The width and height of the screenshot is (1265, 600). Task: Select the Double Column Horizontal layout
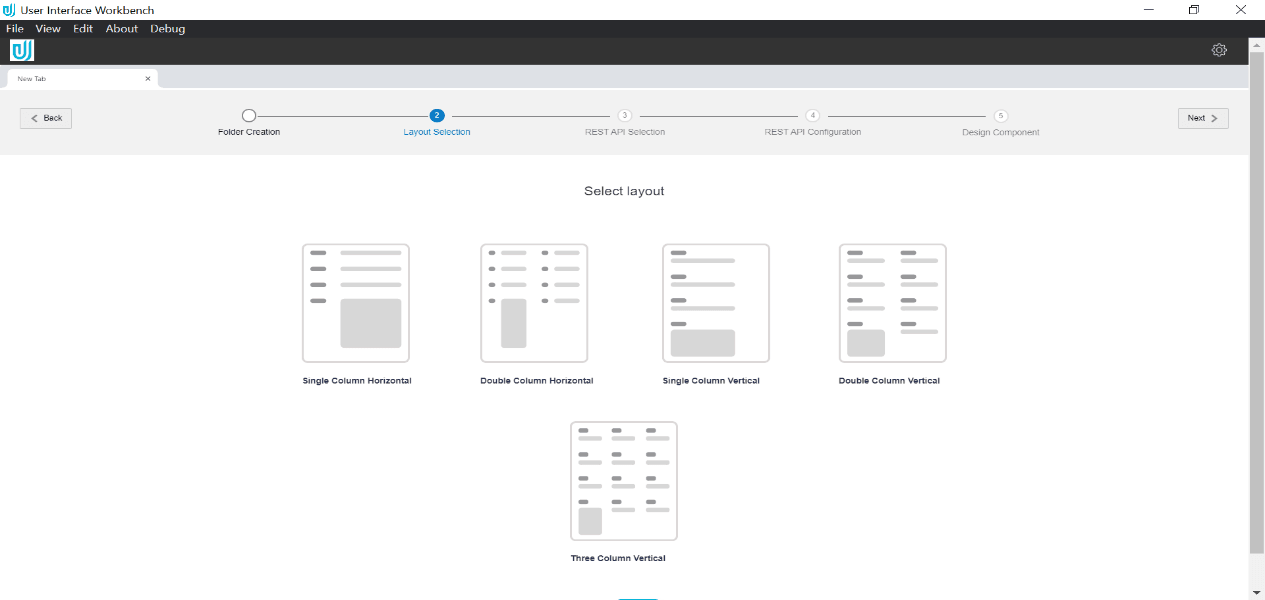coord(534,302)
